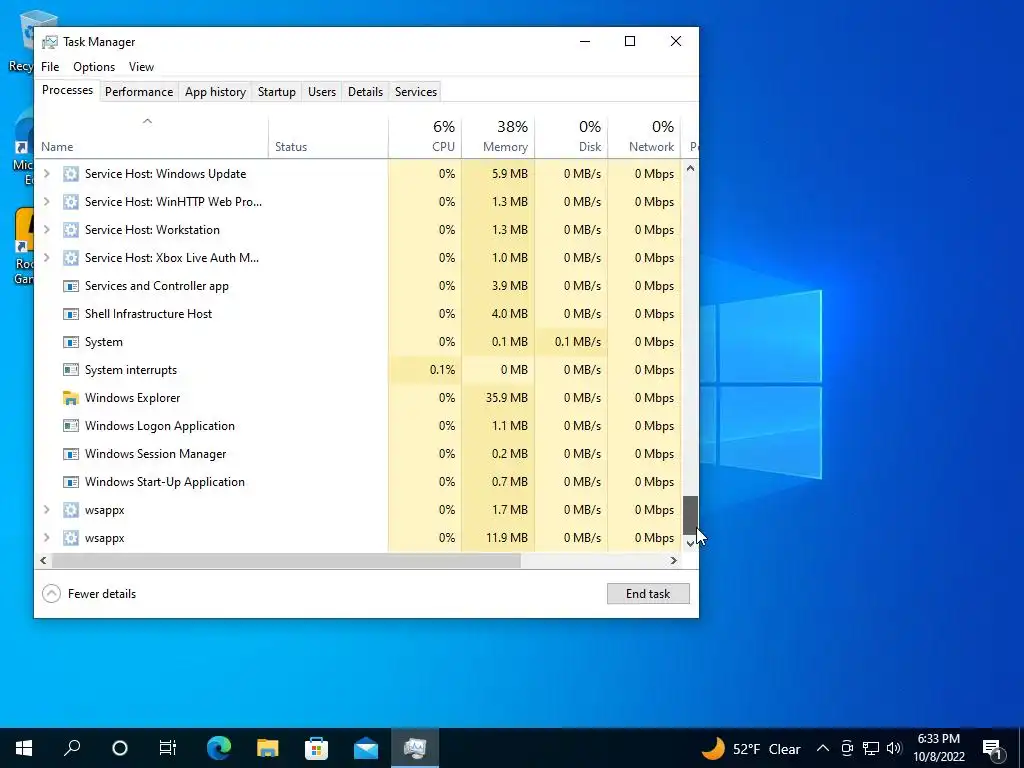Expand the wsappx row using 1.7 MB
The height and width of the screenshot is (768, 1024).
coord(46,510)
